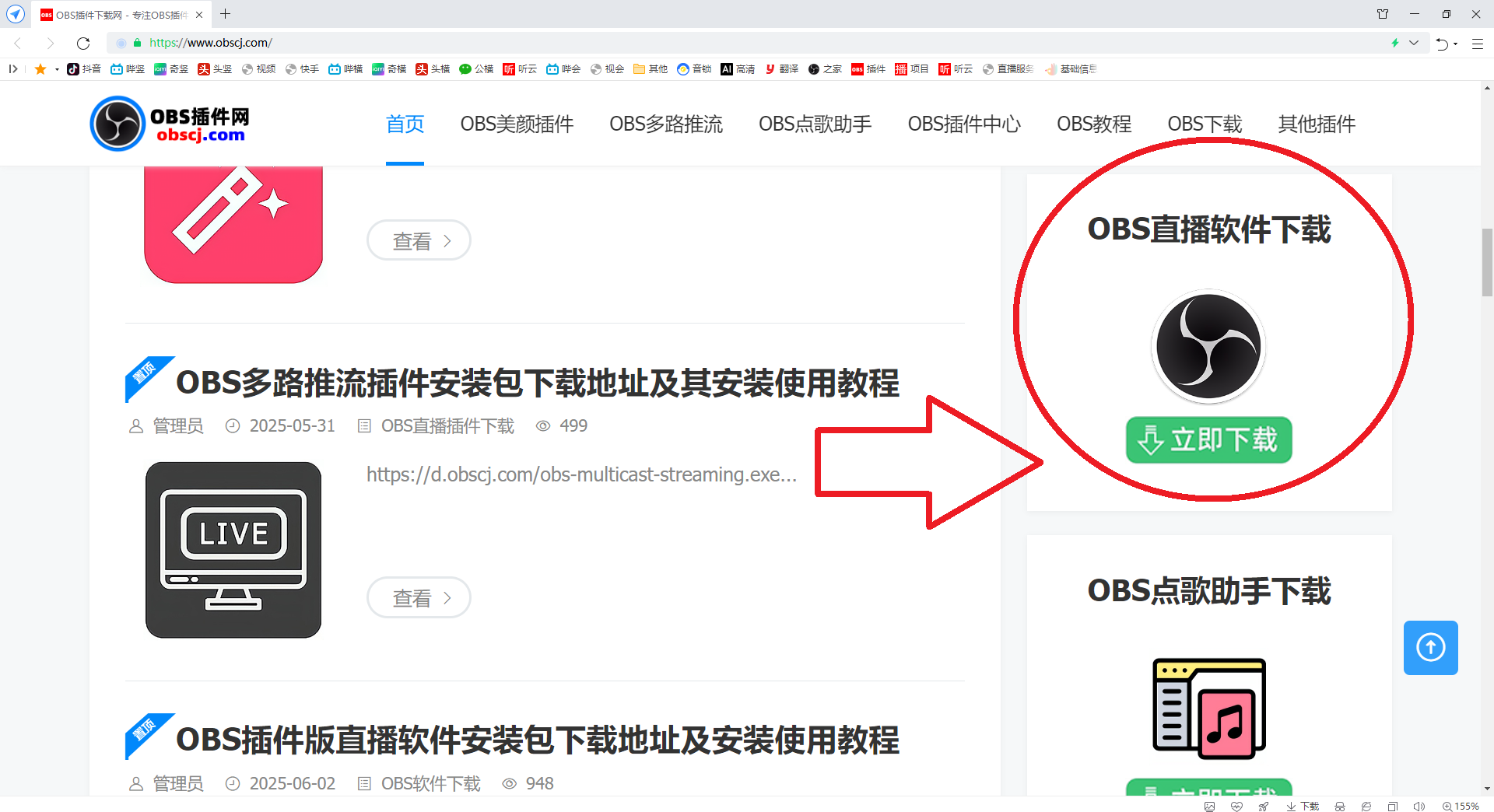Click the address bar URL field
The height and width of the screenshot is (812, 1494).
[x=700, y=43]
